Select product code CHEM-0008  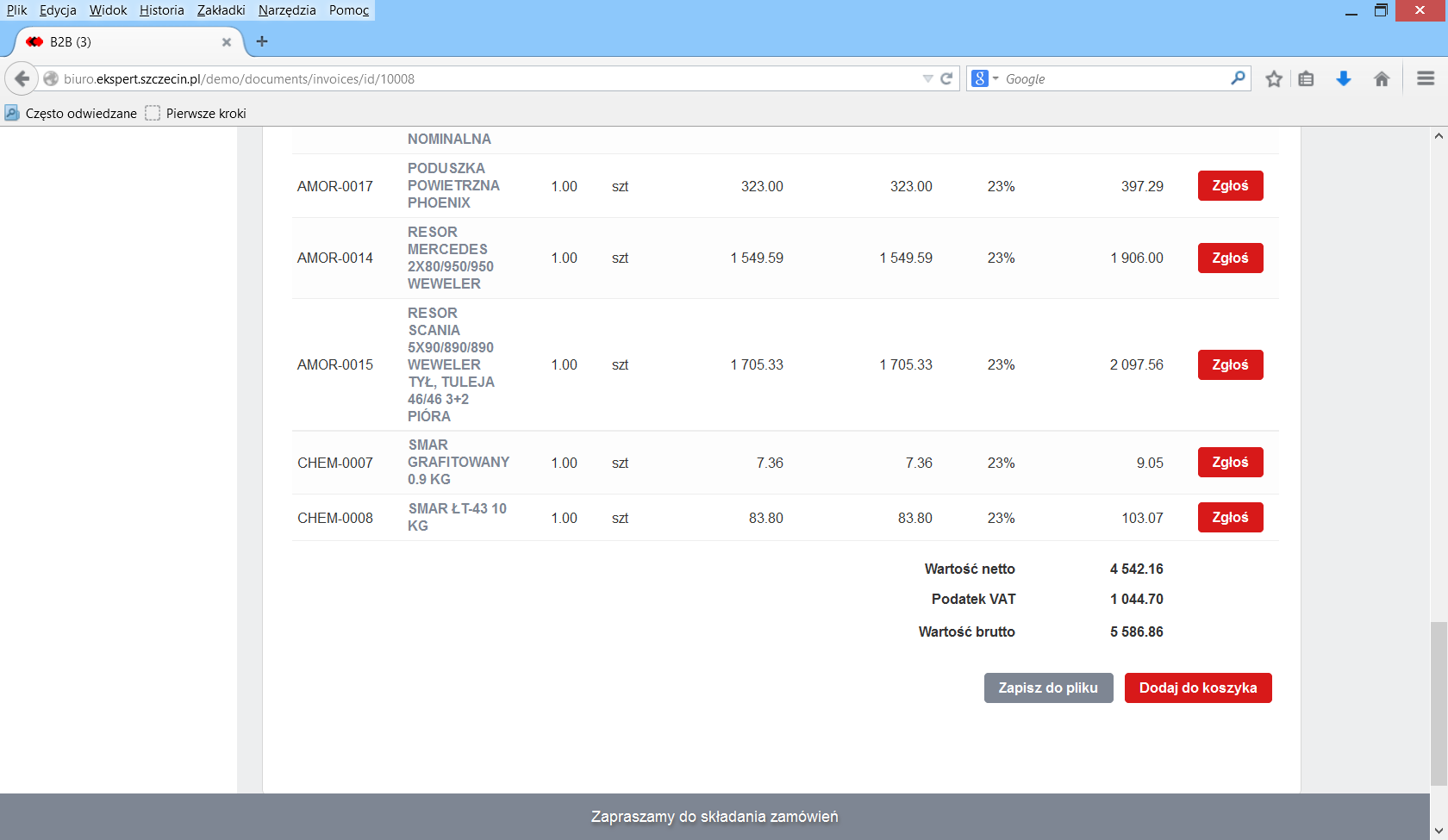pyautogui.click(x=335, y=518)
